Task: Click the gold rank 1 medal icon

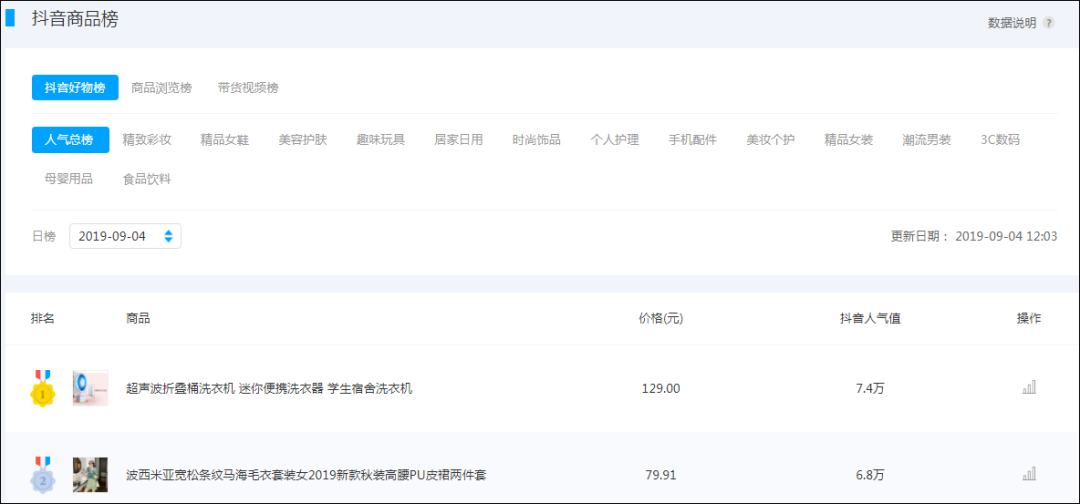Action: (x=43, y=388)
